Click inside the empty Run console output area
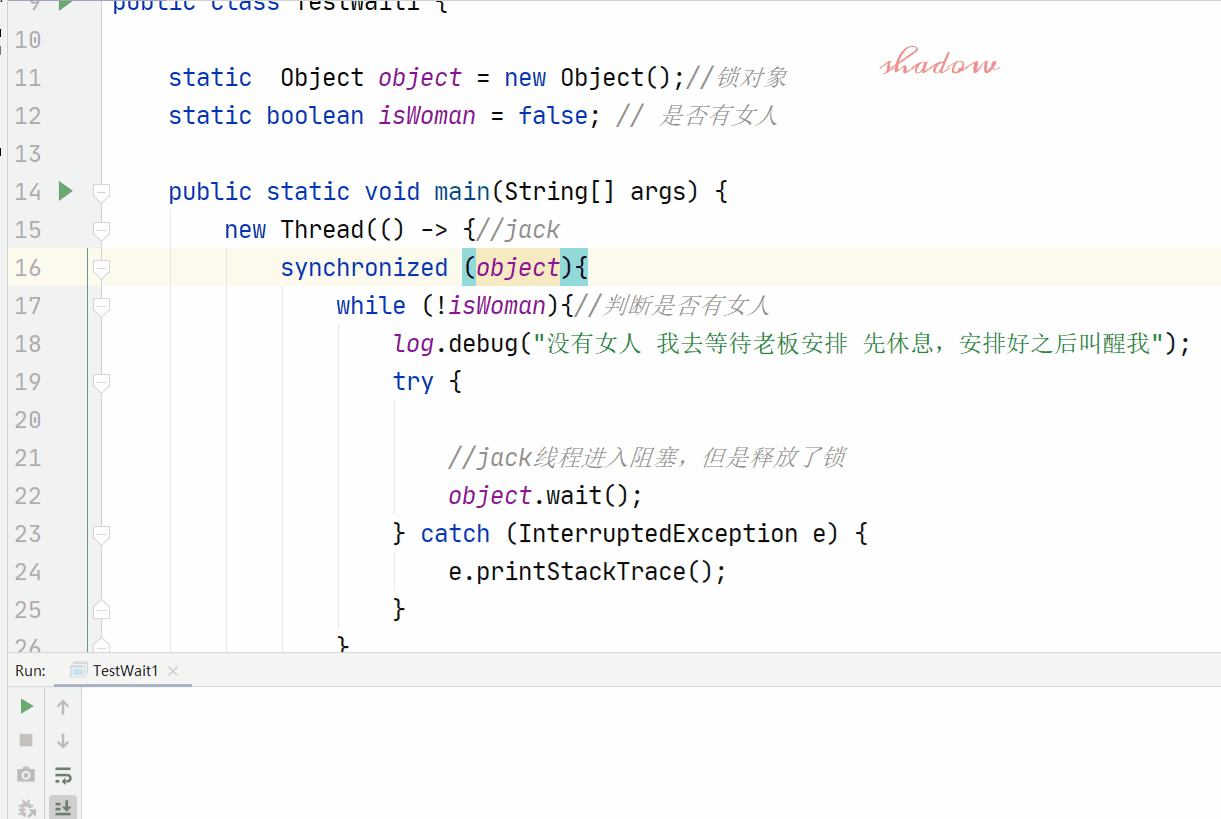Screen dimensions: 1221x819 tap(650, 752)
